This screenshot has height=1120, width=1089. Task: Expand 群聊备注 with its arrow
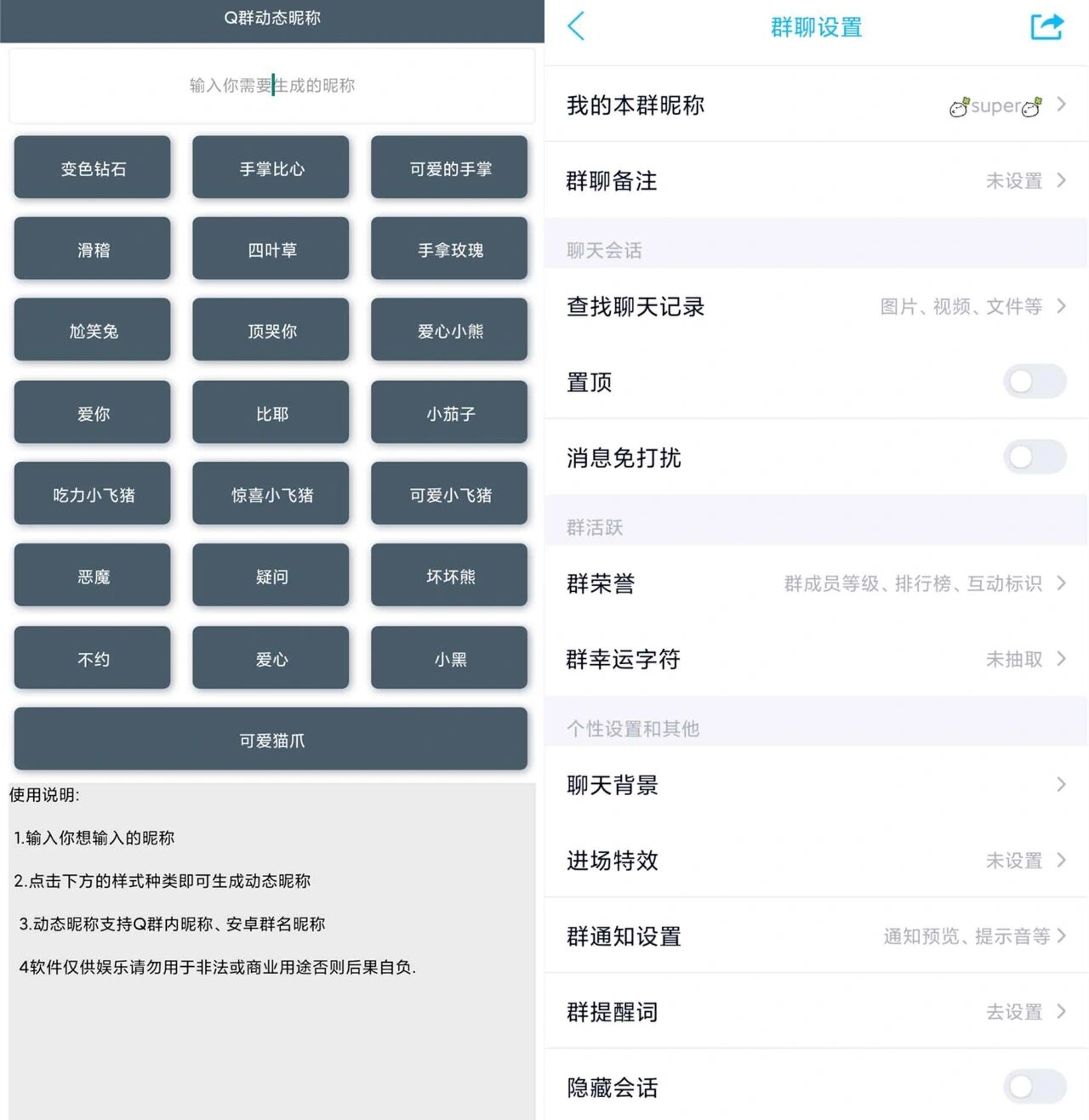point(1061,180)
